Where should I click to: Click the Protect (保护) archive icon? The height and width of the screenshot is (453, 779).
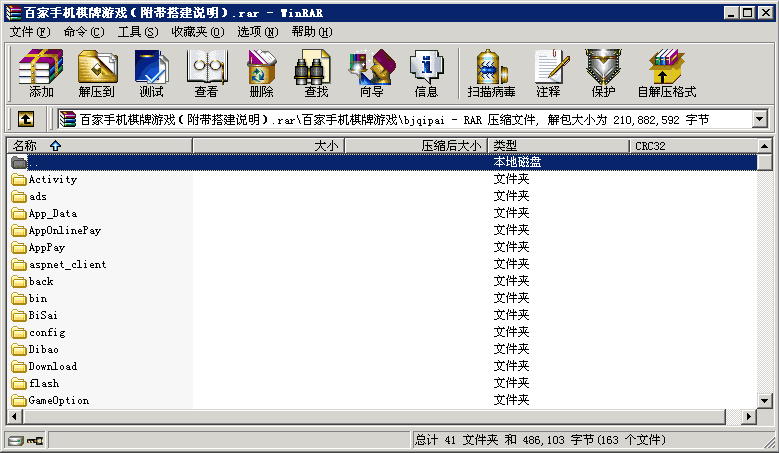[x=603, y=74]
